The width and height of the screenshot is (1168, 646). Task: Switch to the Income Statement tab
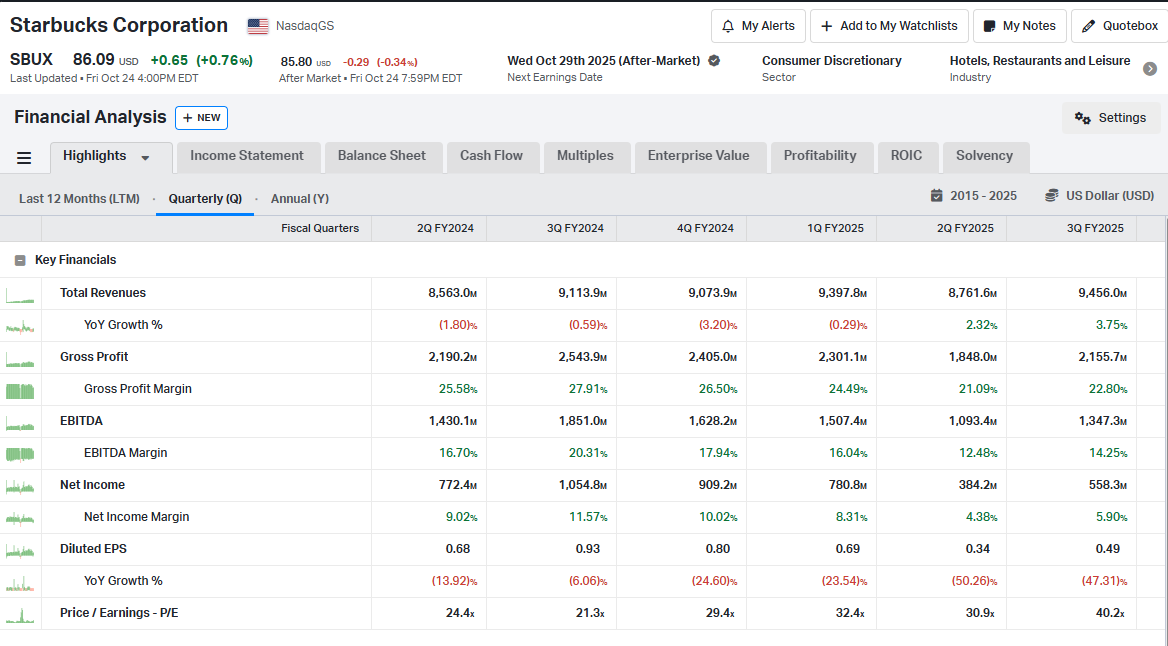247,156
